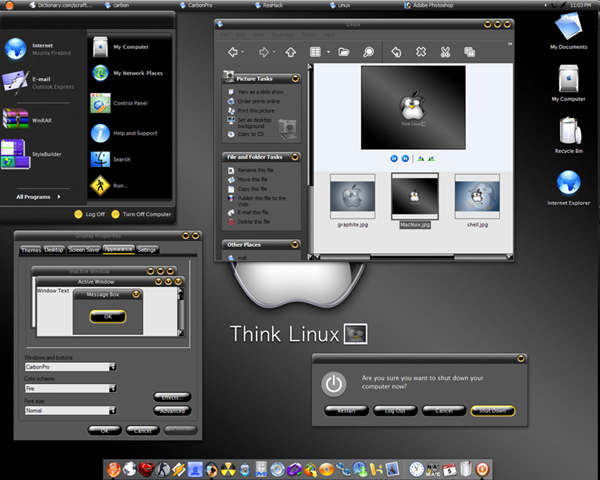The width and height of the screenshot is (600, 480).
Task: Click the Restart button in the shutdown dialog
Action: tap(346, 411)
